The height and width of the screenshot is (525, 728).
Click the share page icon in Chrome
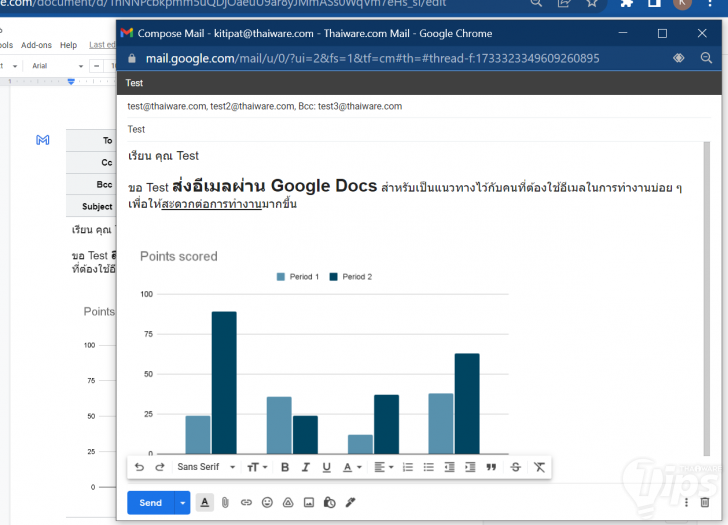pyautogui.click(x=564, y=3)
